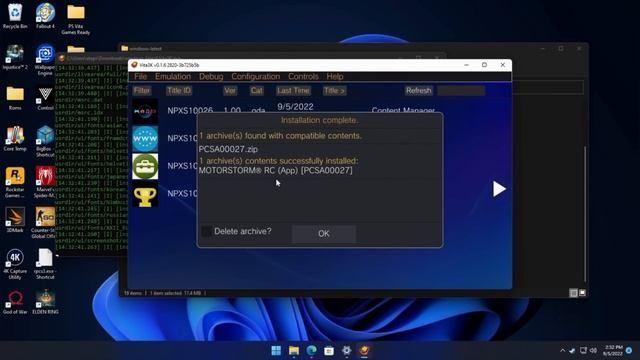The image size is (640, 360).
Task: Open the Emulation menu
Action: point(173,77)
